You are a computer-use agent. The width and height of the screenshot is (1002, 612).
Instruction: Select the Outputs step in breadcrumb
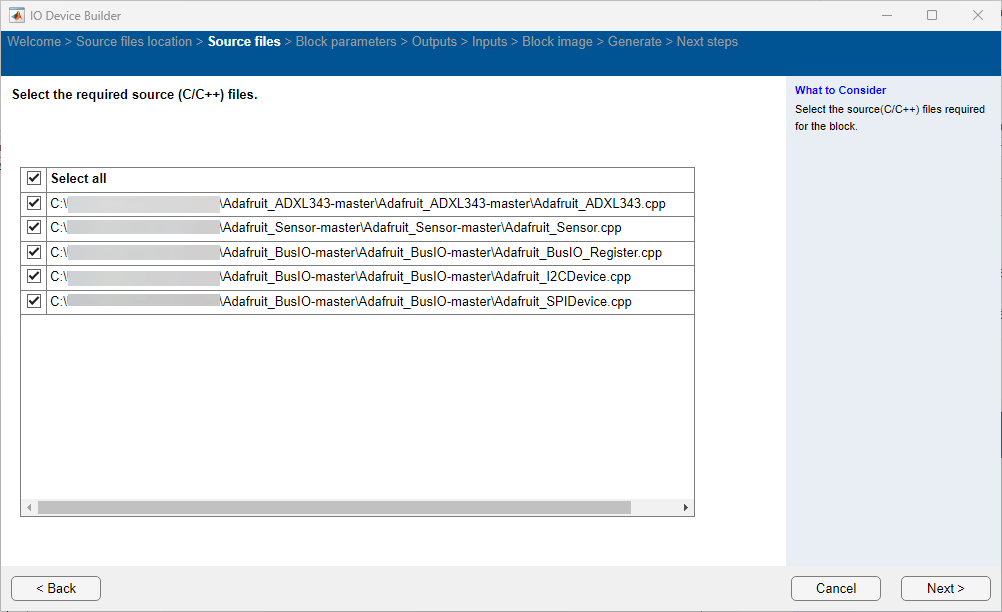(434, 42)
